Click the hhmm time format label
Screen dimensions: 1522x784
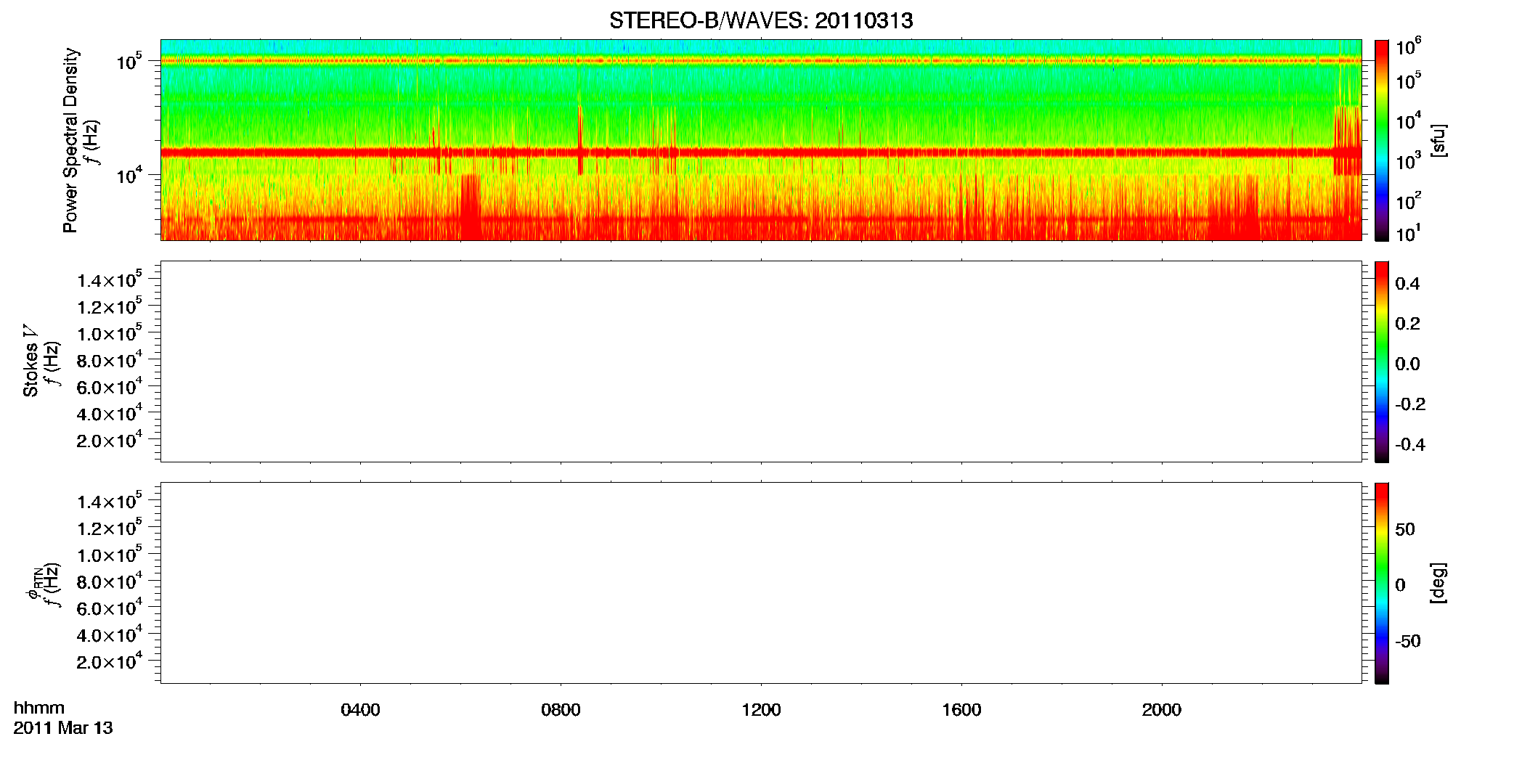pyautogui.click(x=39, y=709)
